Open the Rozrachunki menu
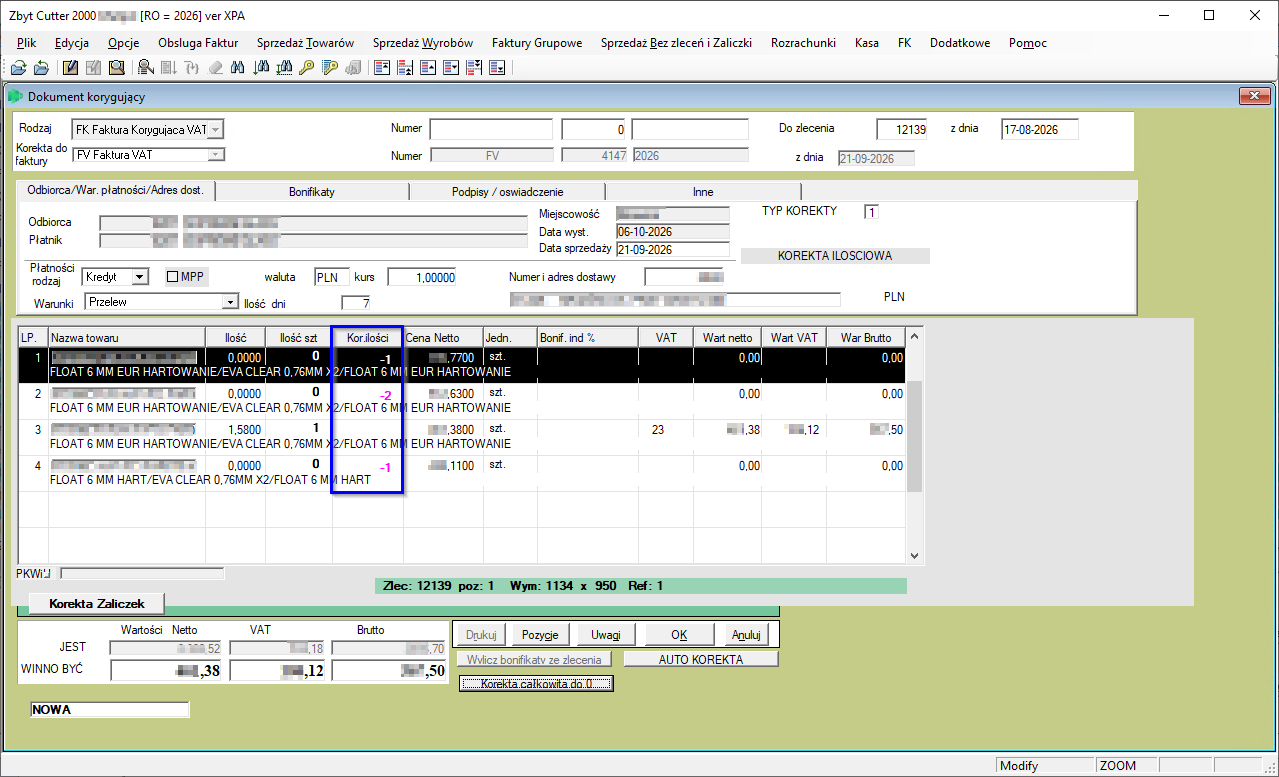Screen dimensions: 1279x777 (803, 43)
